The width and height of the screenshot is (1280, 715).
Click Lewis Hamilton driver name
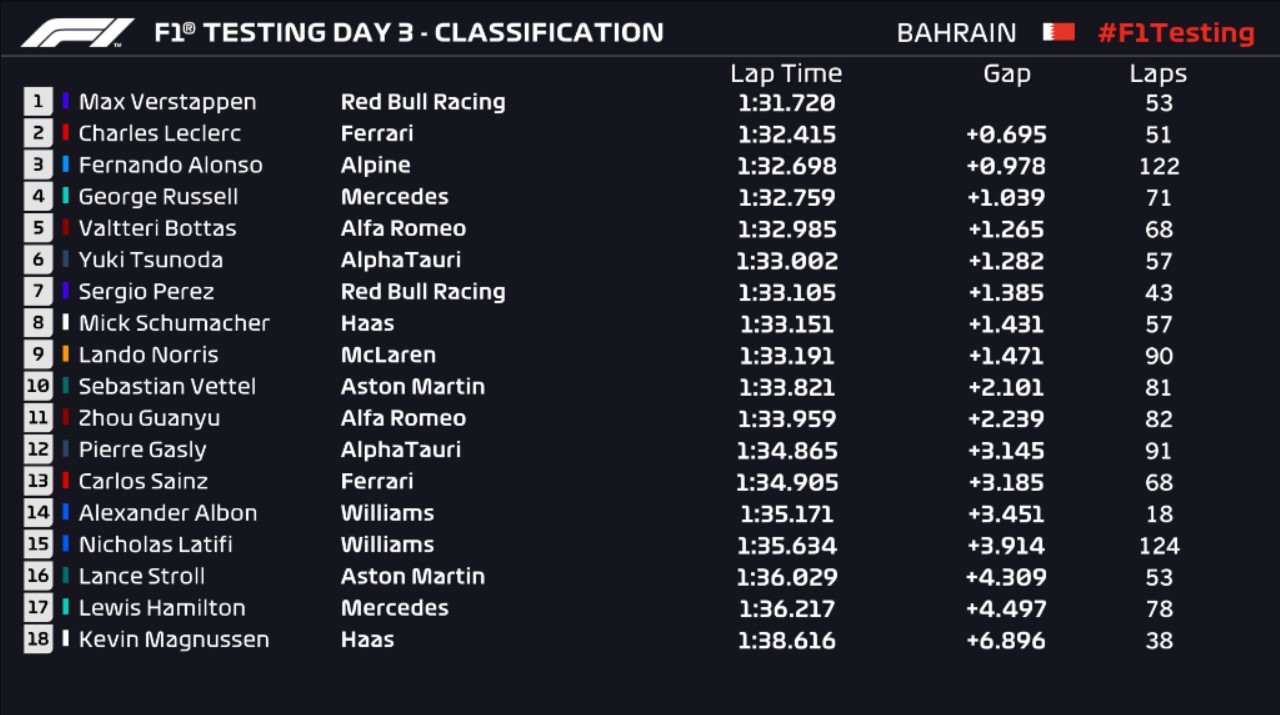(x=161, y=607)
